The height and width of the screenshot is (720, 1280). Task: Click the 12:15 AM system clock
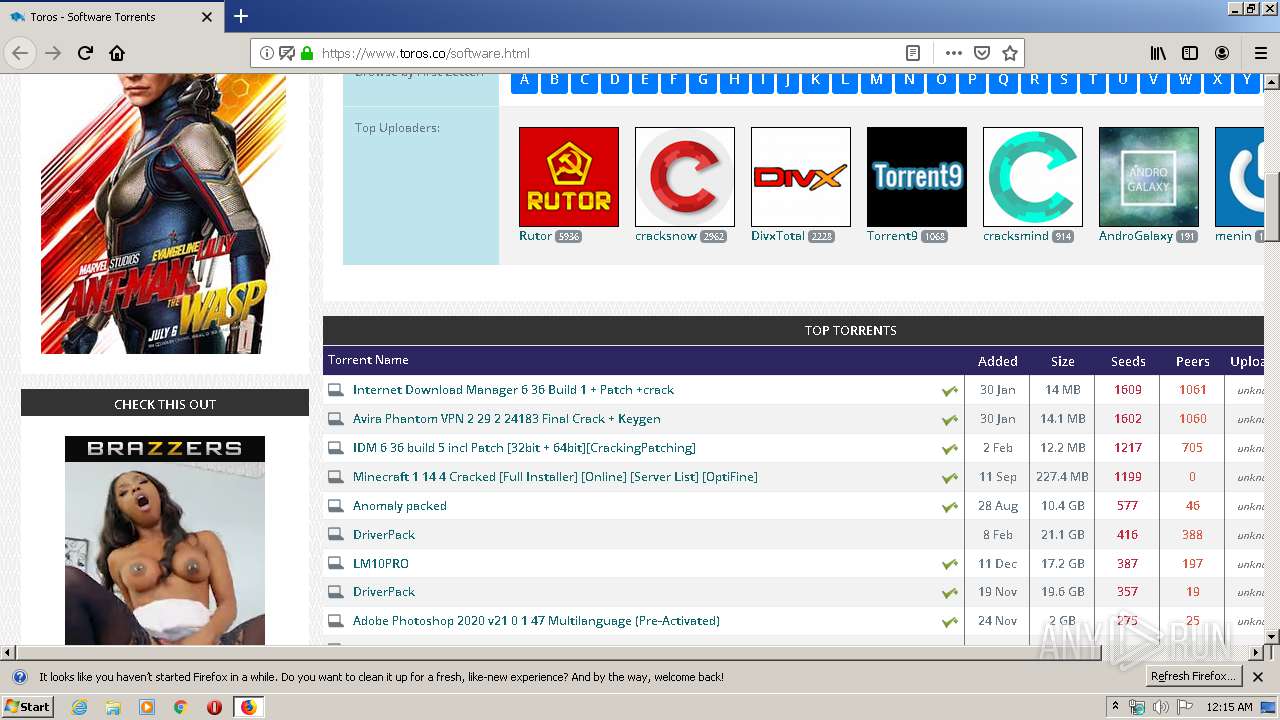tap(1229, 707)
